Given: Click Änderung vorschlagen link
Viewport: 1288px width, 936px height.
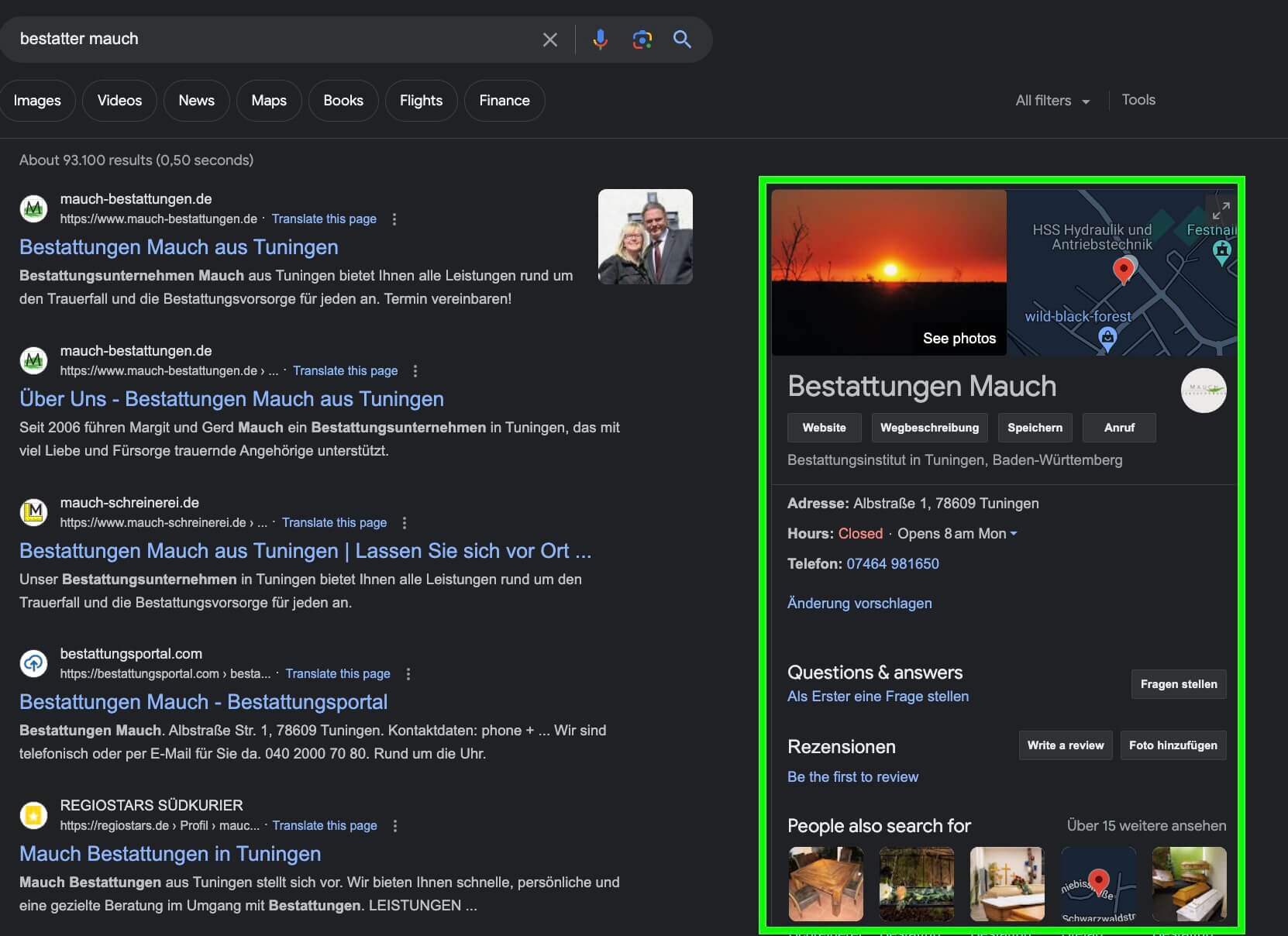Looking at the screenshot, I should tap(859, 604).
